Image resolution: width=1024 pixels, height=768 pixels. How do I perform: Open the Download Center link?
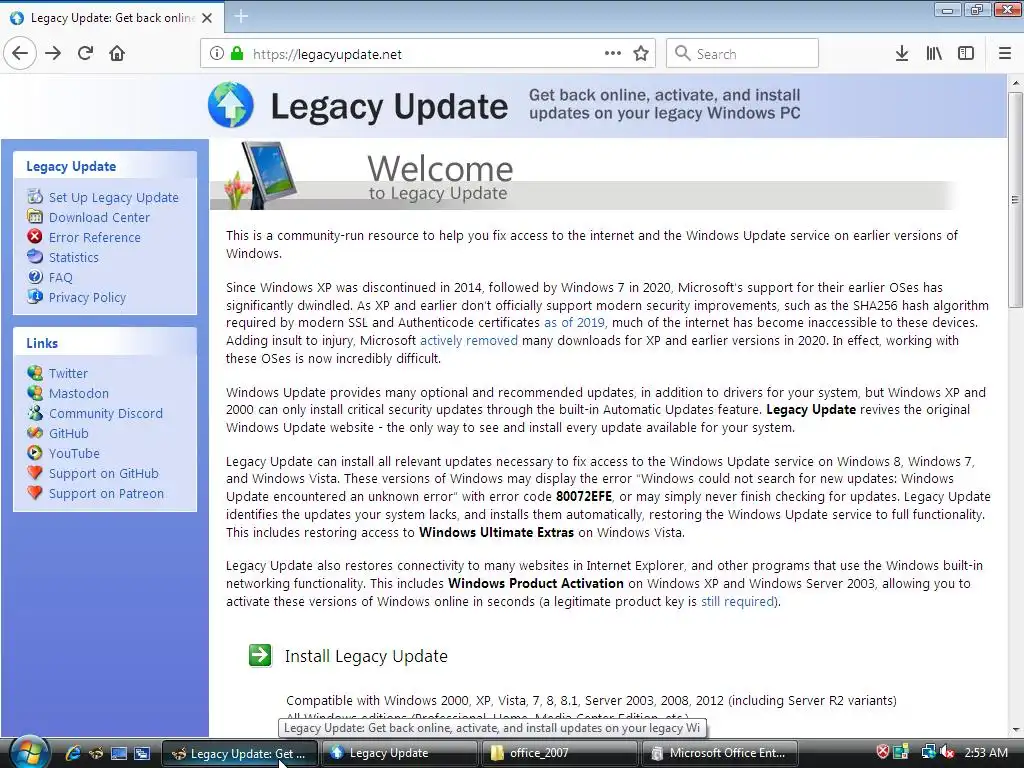[99, 217]
